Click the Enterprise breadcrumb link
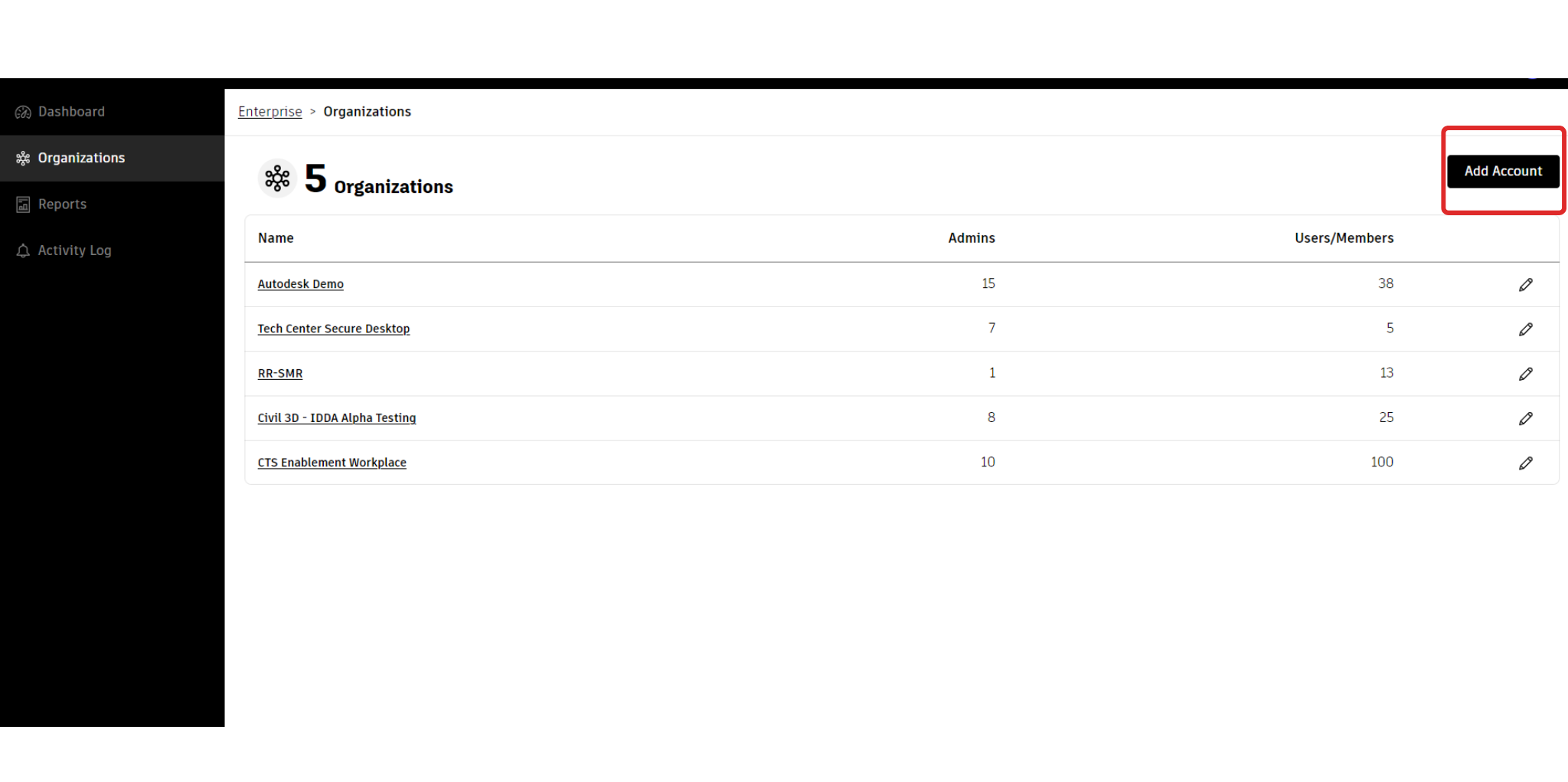This screenshot has height=782, width=1568. pos(269,112)
